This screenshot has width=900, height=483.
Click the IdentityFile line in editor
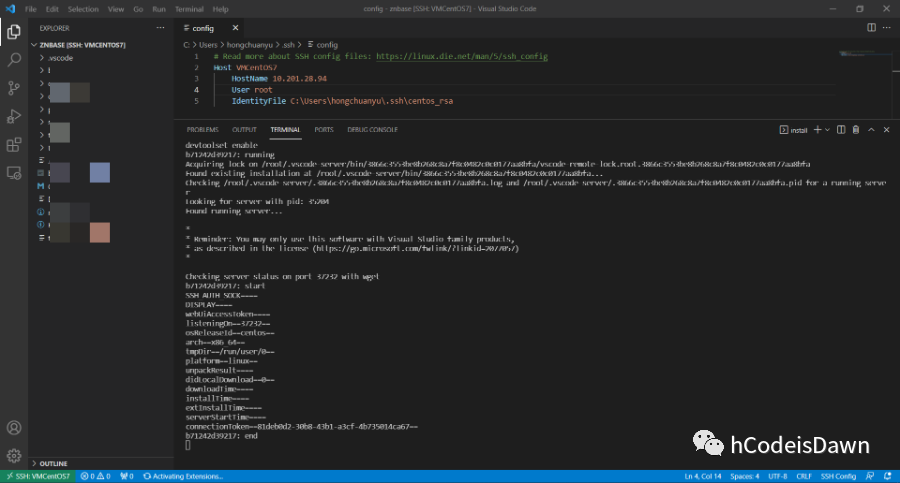coord(342,101)
